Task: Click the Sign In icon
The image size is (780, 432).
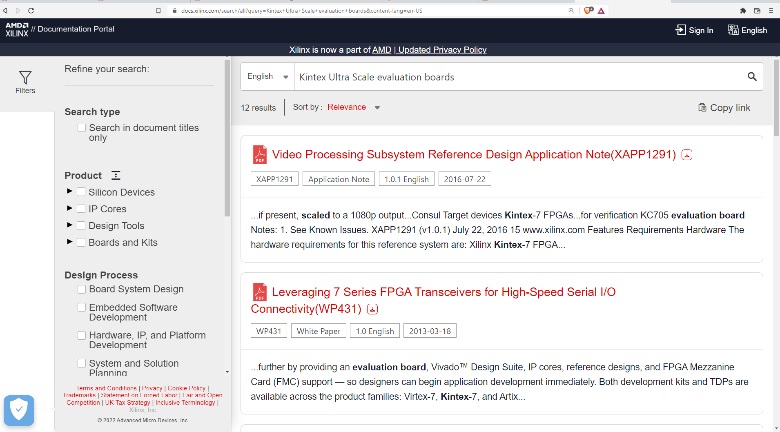Action: point(680,30)
